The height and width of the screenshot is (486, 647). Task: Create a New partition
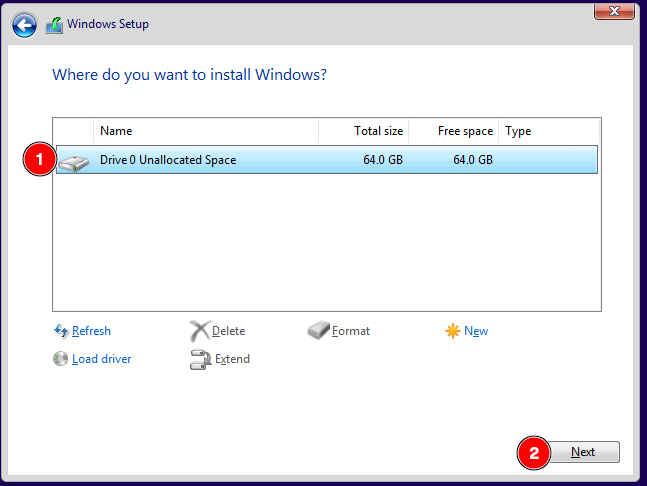click(x=476, y=331)
